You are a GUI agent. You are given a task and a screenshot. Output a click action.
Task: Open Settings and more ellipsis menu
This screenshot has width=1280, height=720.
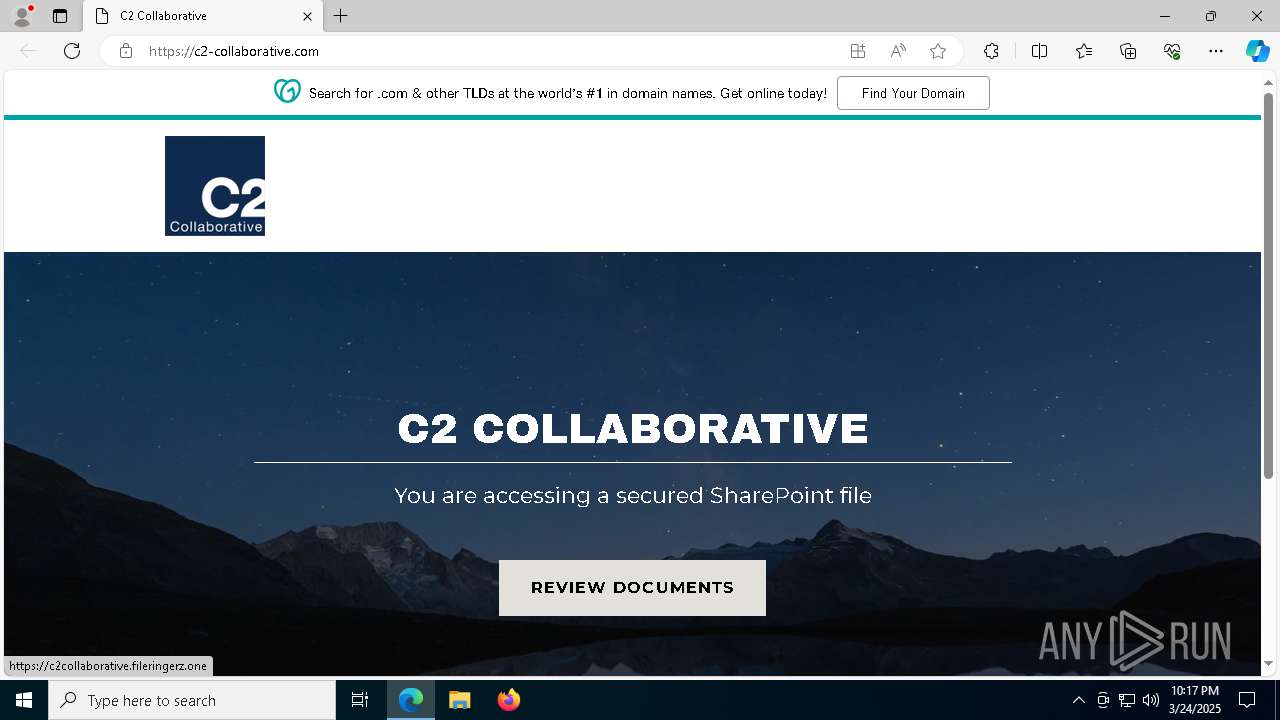tap(1216, 51)
